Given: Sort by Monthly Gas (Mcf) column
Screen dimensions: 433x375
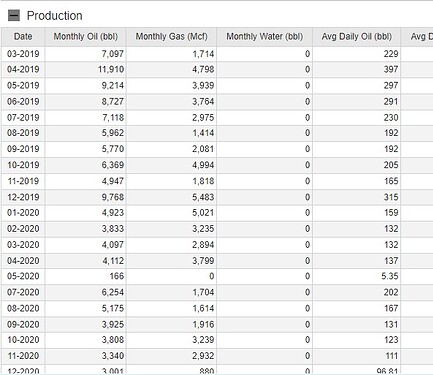Looking at the screenshot, I should 171,36.
